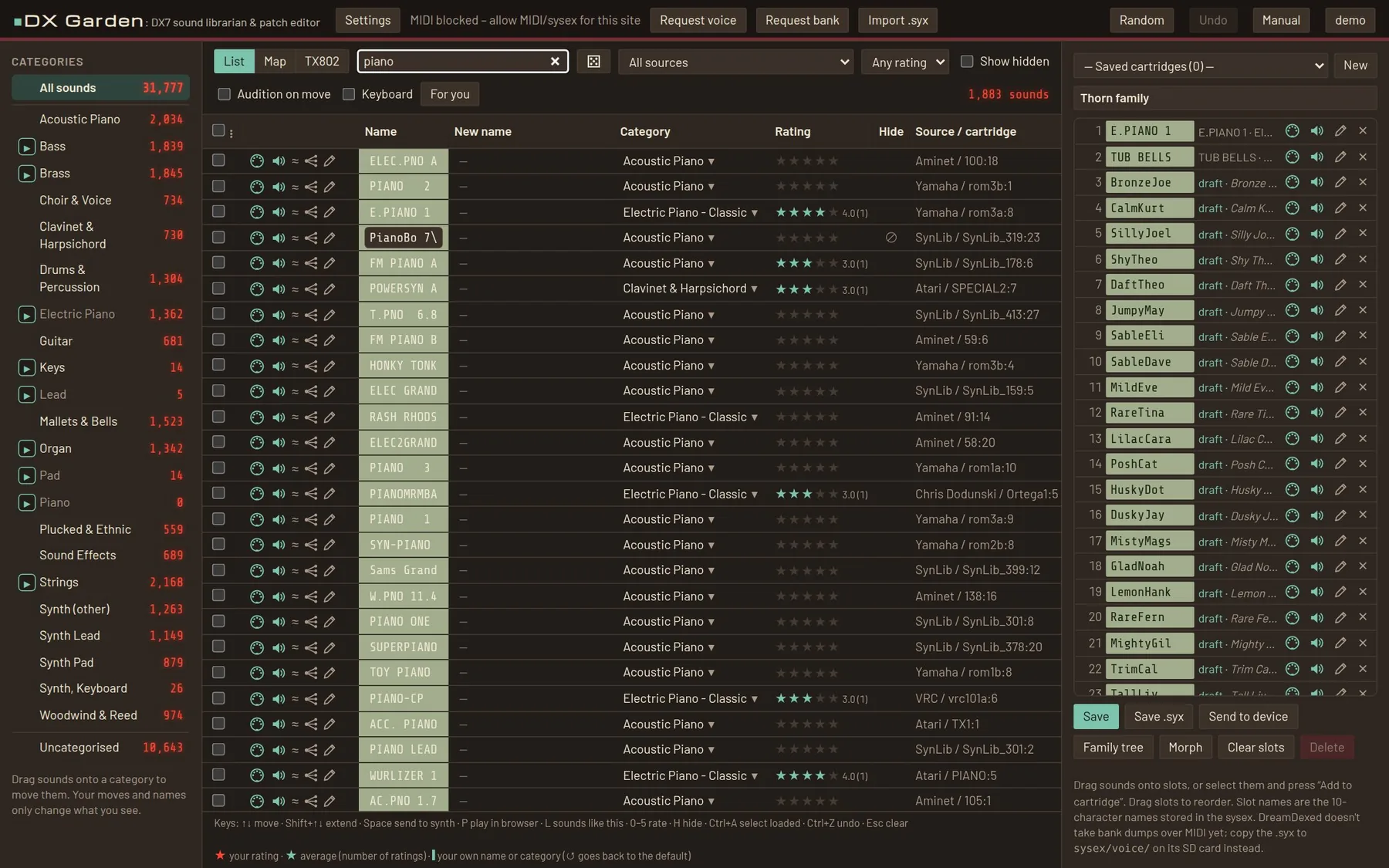Remove the JumpyMay slot from the cartridge
1389x868 pixels.
1363,310
